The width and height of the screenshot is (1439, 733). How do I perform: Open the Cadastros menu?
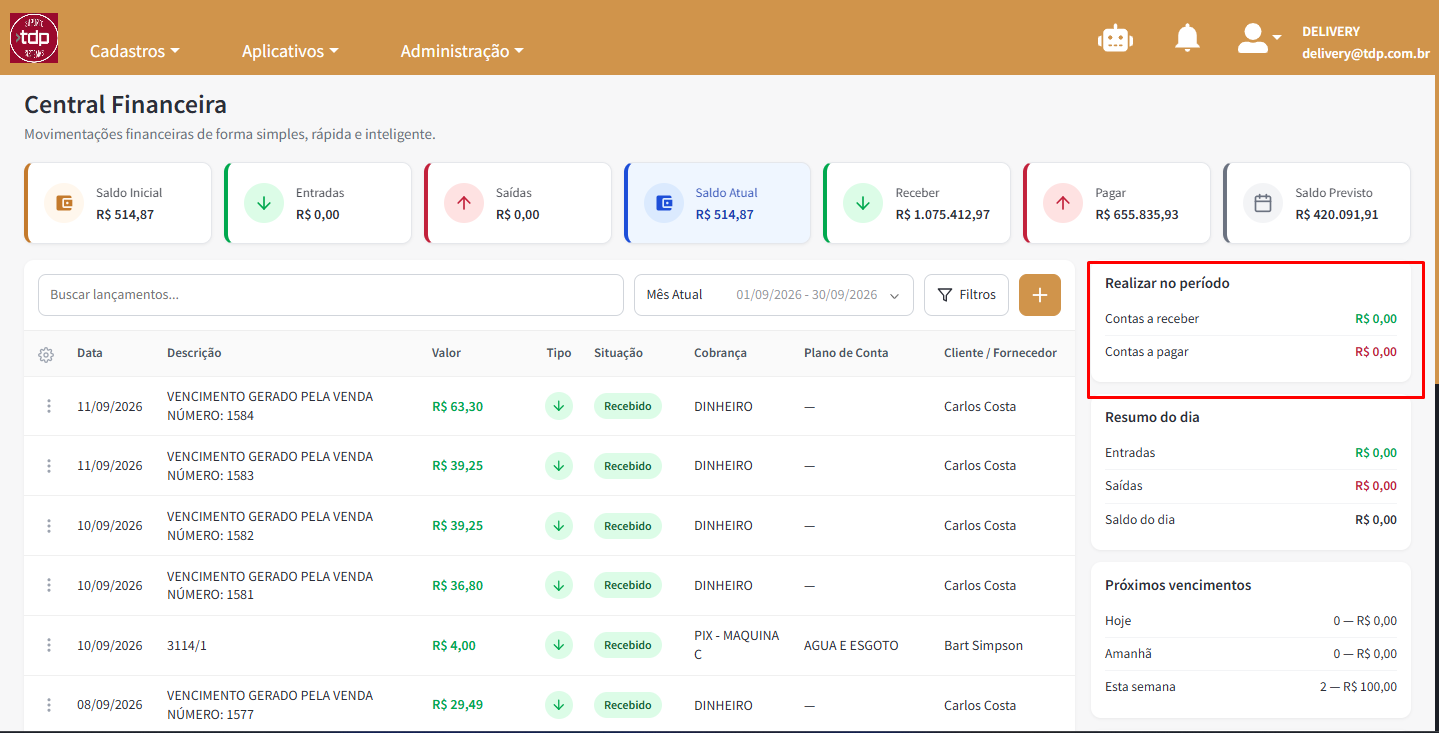click(x=135, y=51)
